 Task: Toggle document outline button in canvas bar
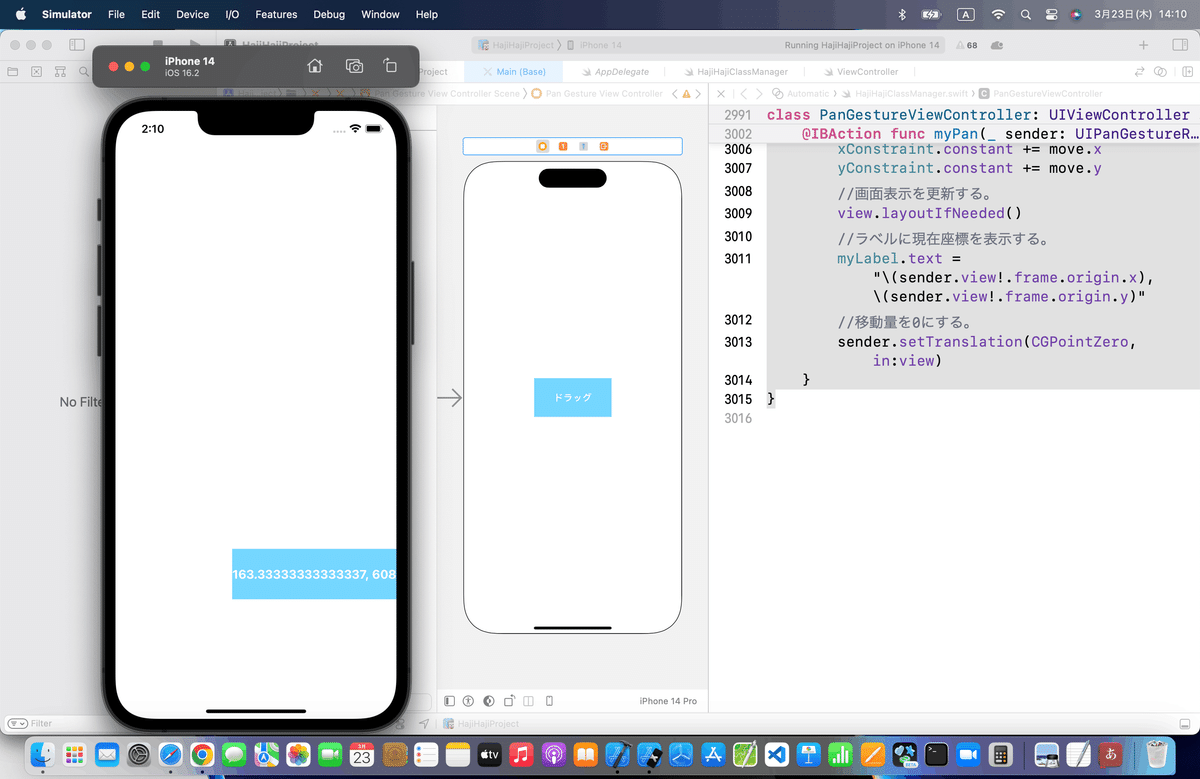point(449,701)
